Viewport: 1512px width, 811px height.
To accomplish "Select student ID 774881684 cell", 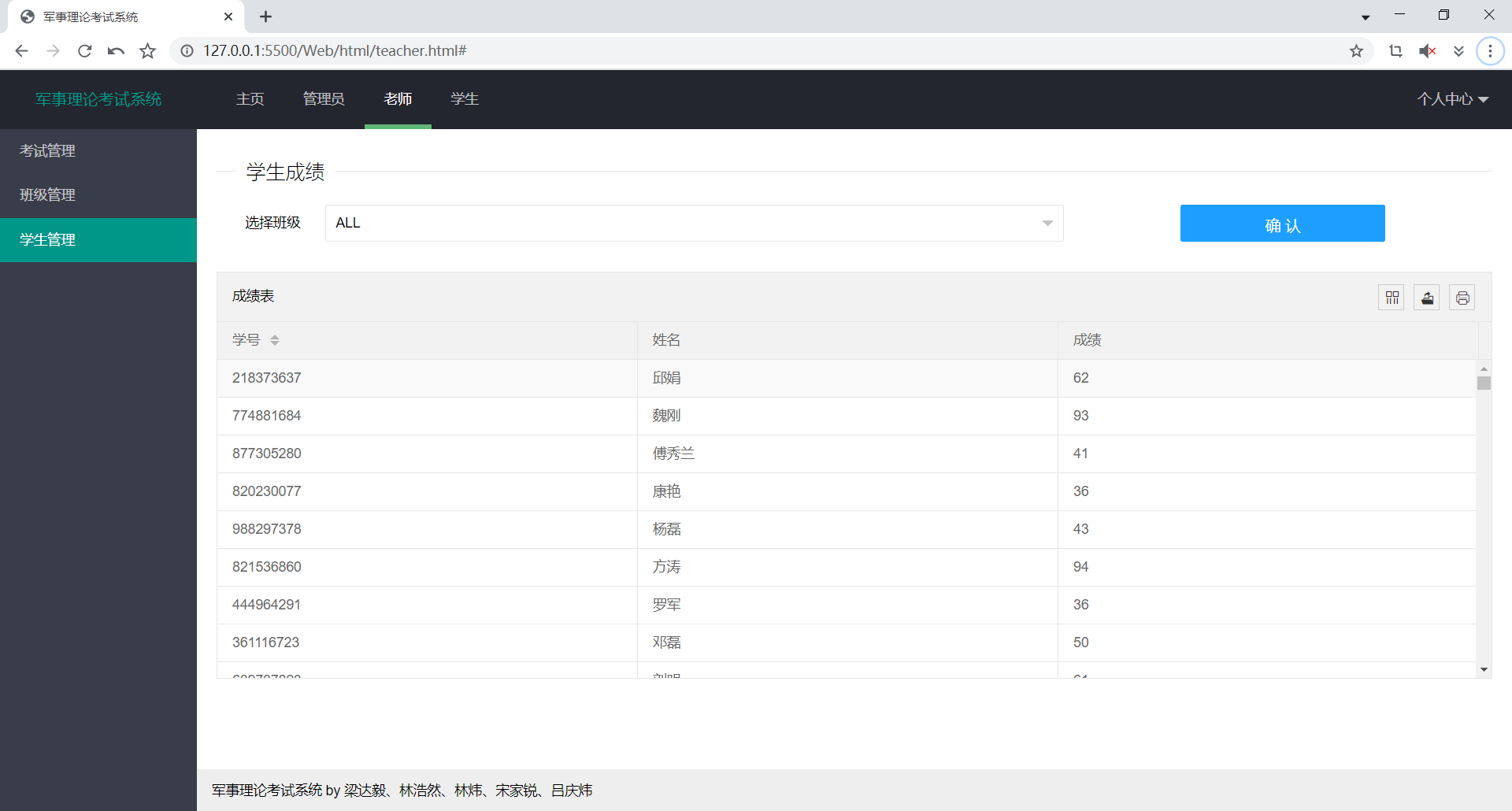I will [x=427, y=416].
